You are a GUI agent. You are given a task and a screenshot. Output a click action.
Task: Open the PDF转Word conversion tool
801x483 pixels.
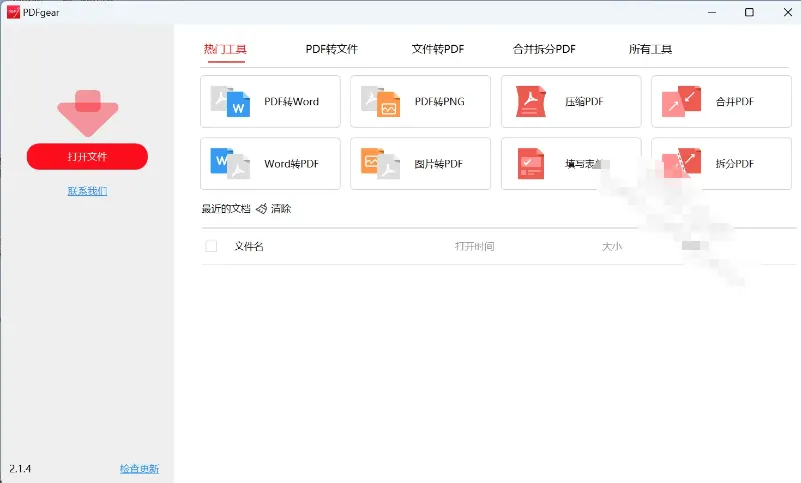pos(270,102)
